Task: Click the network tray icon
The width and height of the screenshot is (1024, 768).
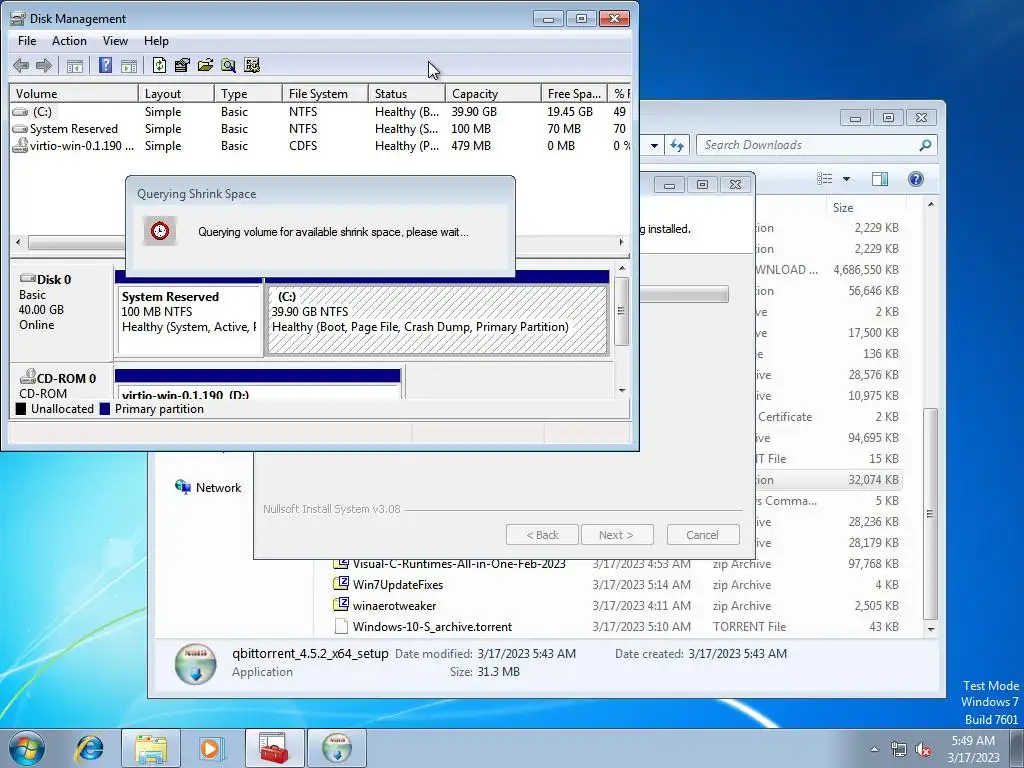Action: pos(899,750)
